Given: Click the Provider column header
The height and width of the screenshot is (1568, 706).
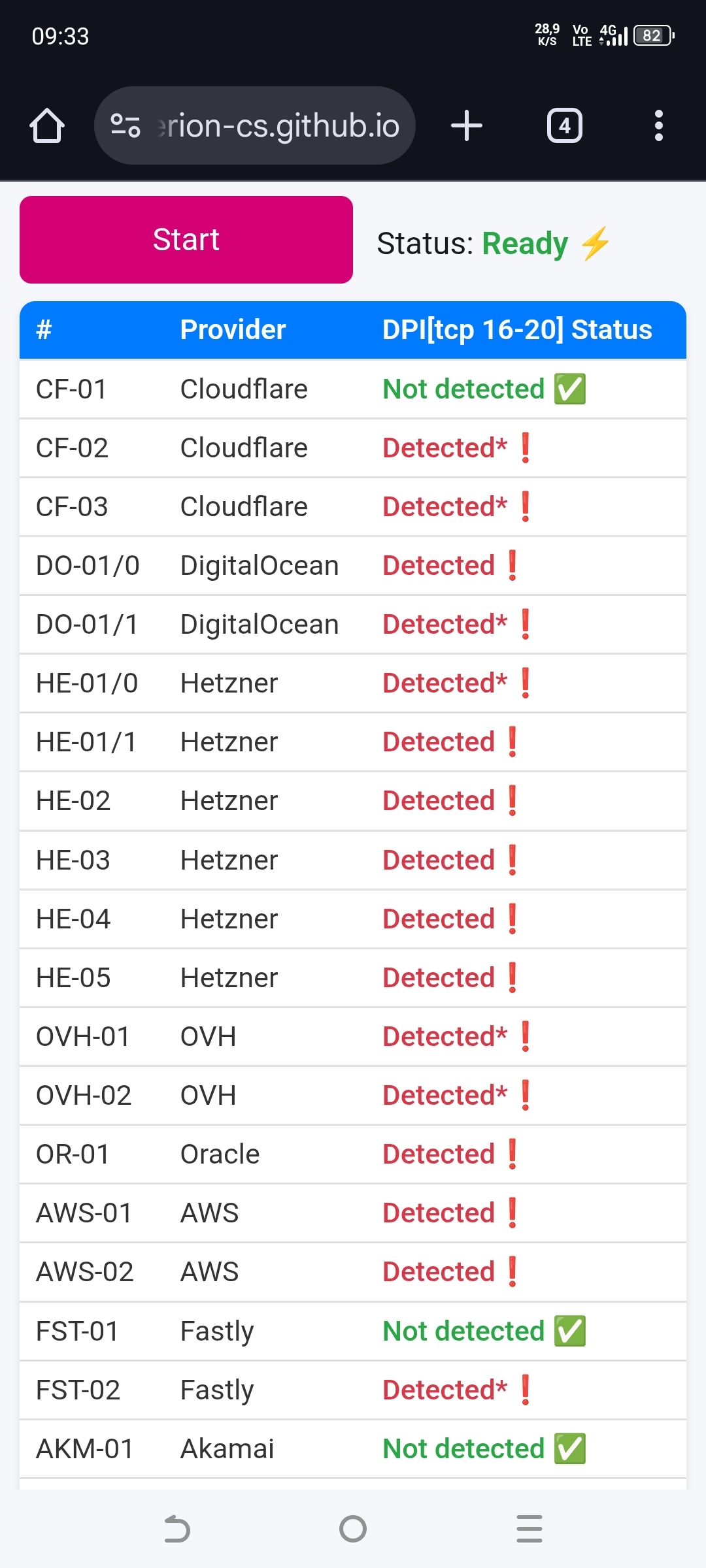Looking at the screenshot, I should pos(233,330).
